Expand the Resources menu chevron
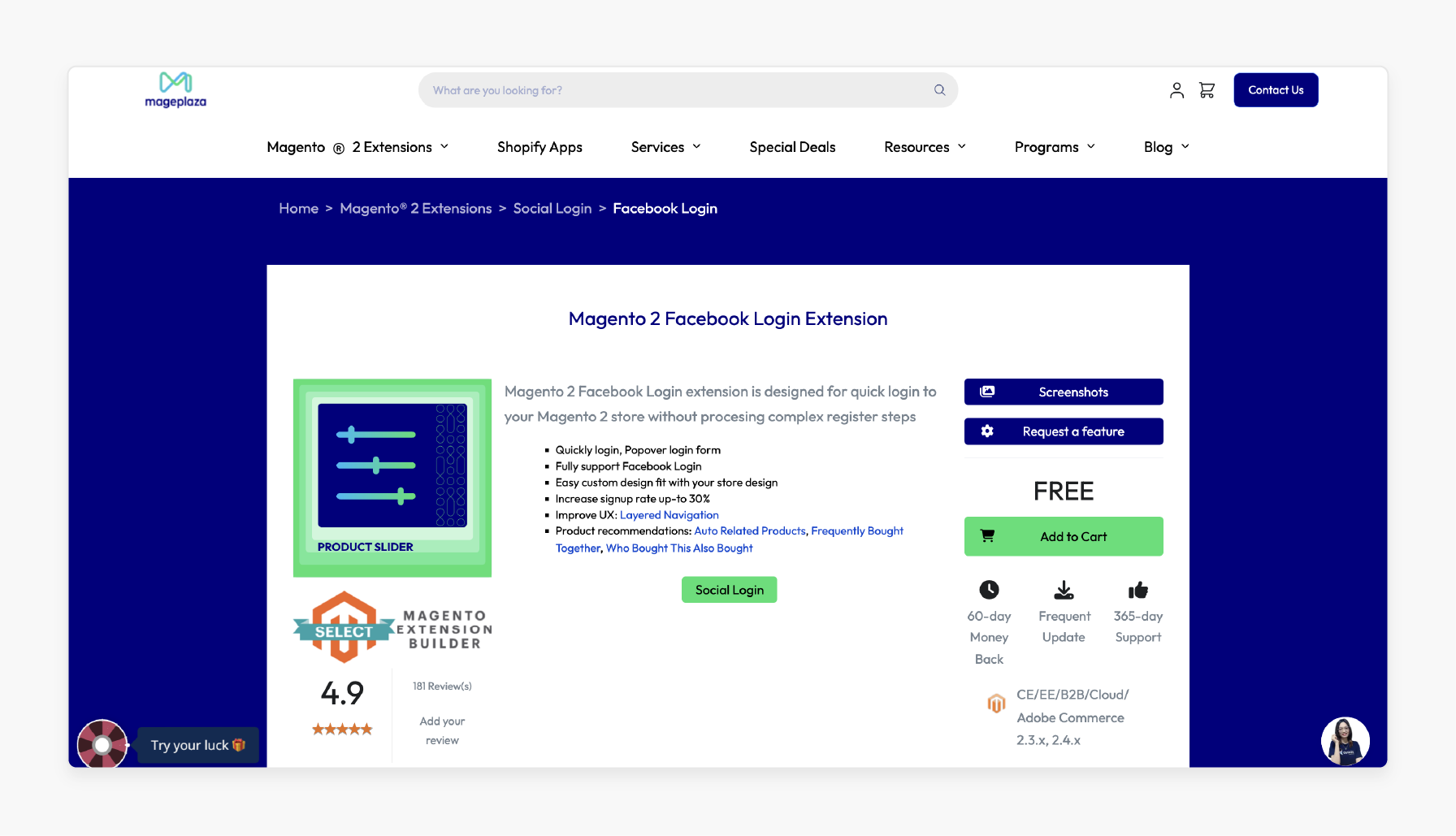The image size is (1456, 836). pos(962,146)
